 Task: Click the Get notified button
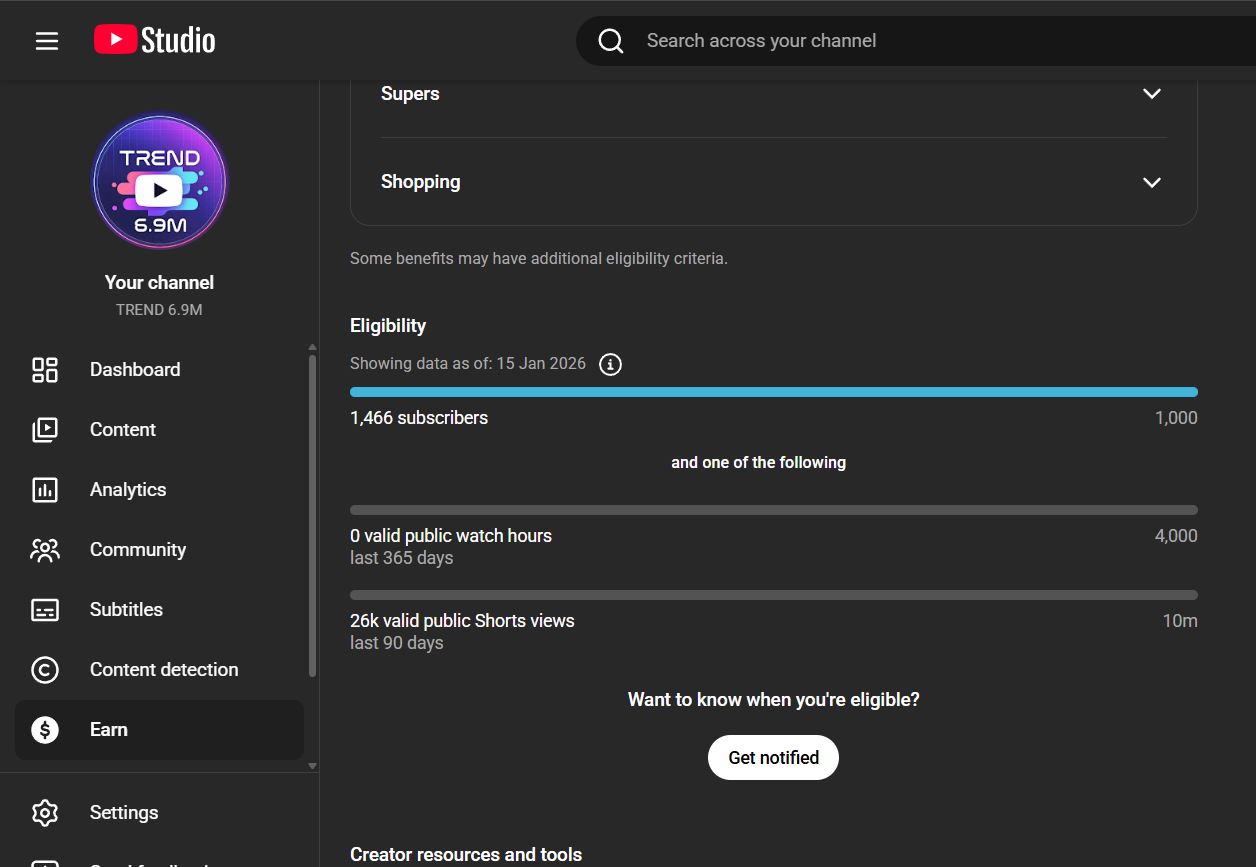773,758
